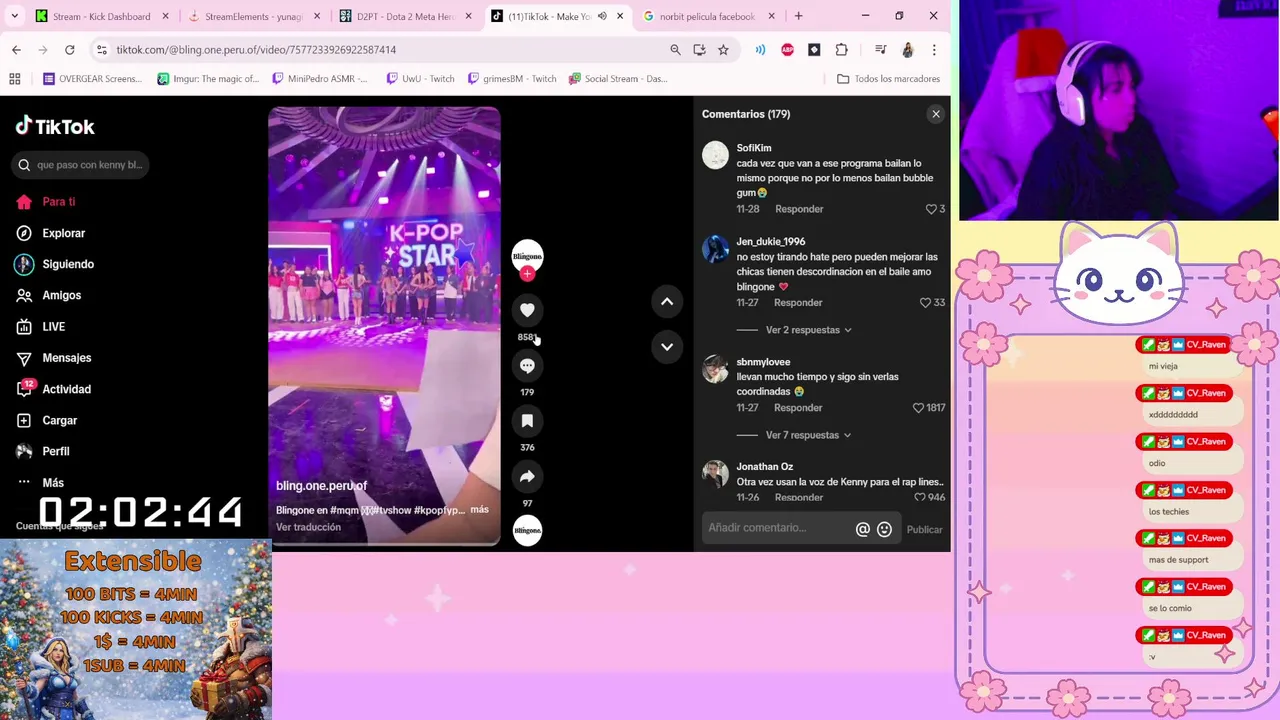
Task: Reply to Jen_dukie_1996's comment
Action: click(798, 303)
